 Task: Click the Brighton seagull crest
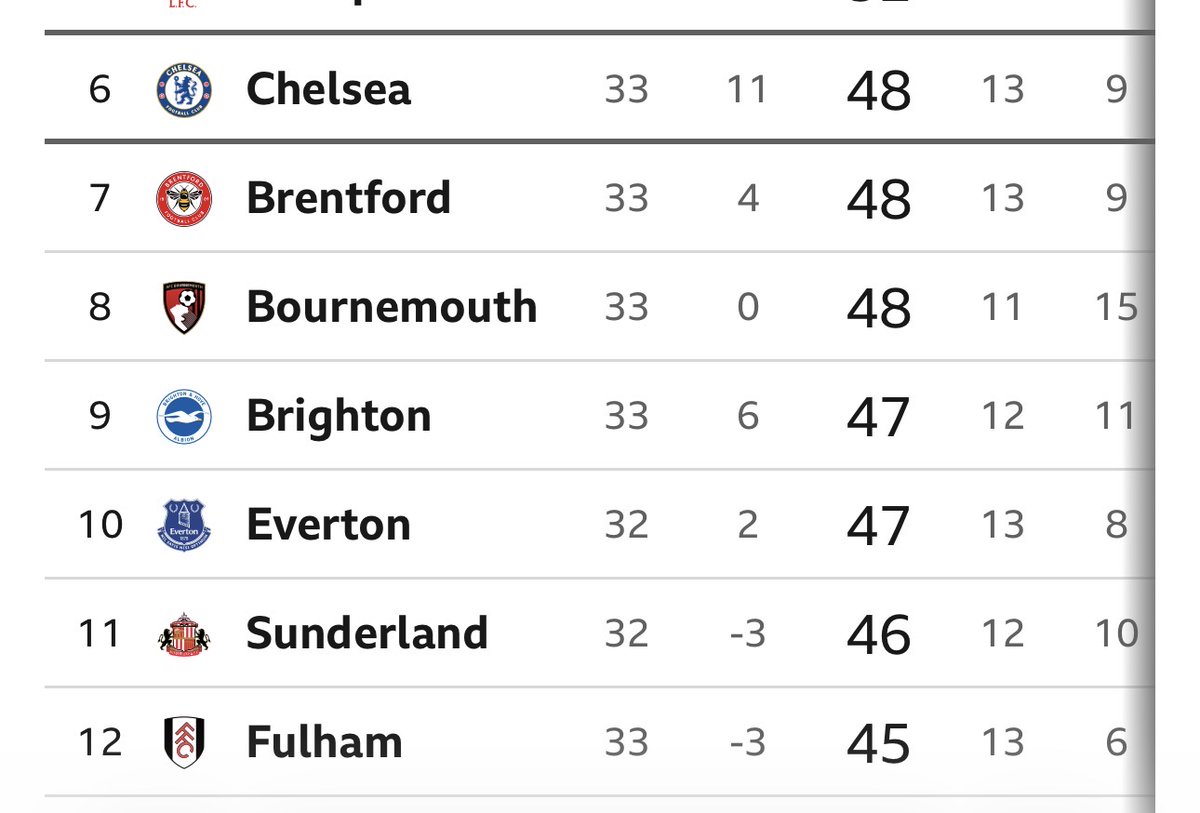(184, 416)
